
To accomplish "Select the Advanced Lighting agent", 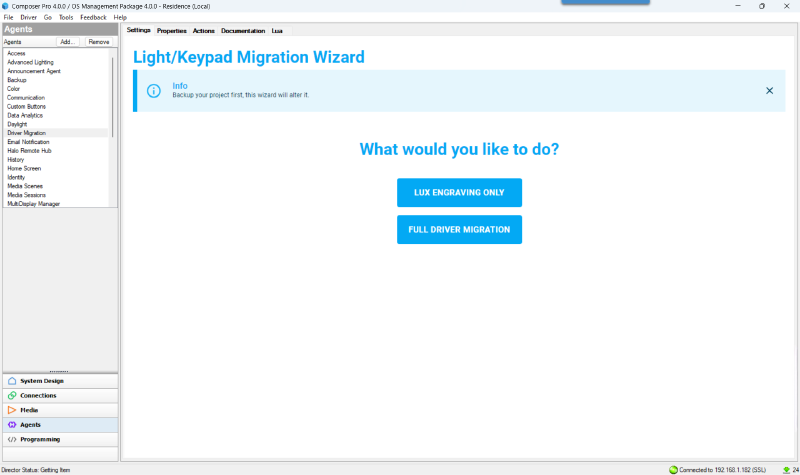I will (30, 62).
